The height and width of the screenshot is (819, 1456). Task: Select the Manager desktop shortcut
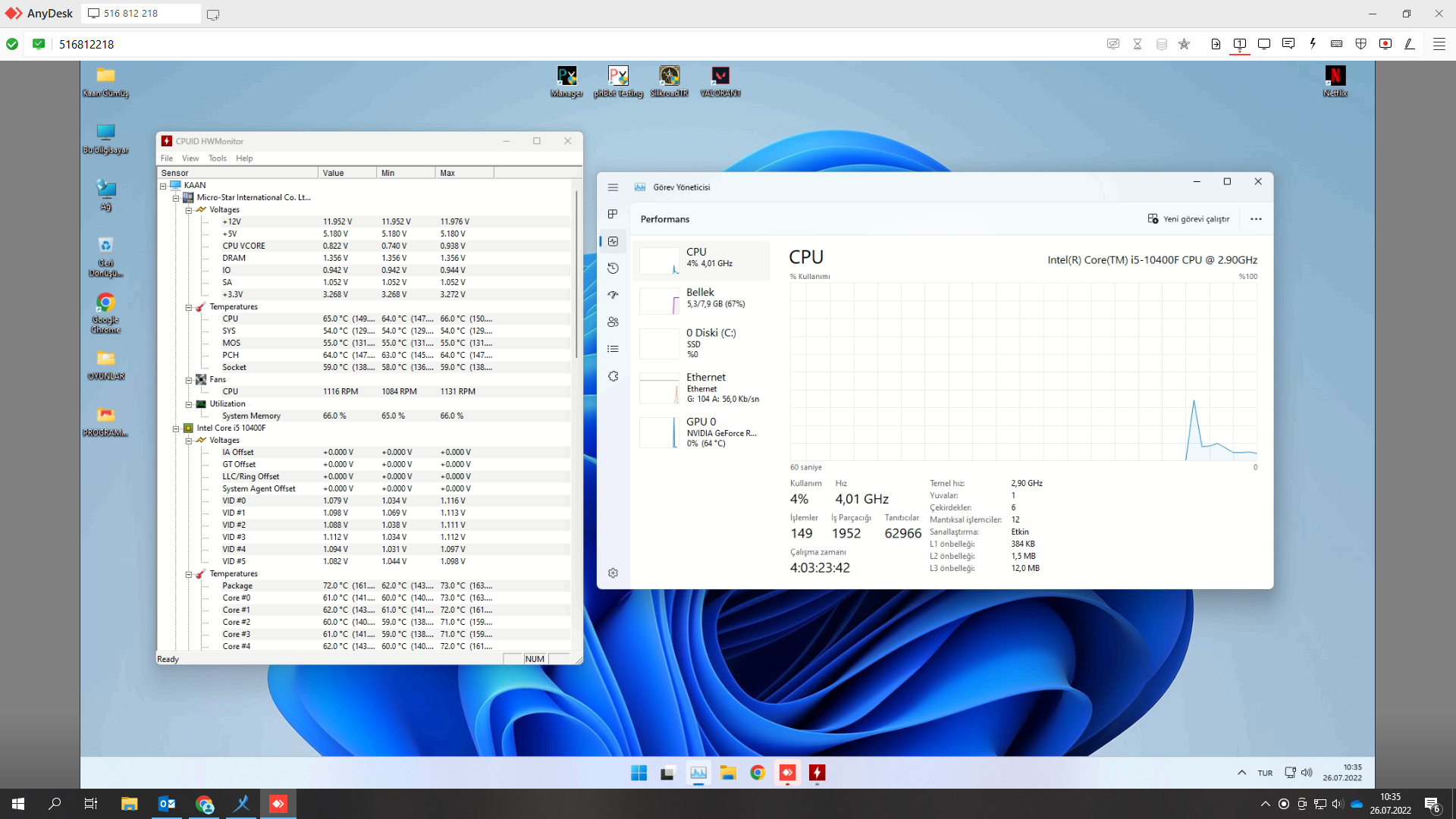(566, 81)
